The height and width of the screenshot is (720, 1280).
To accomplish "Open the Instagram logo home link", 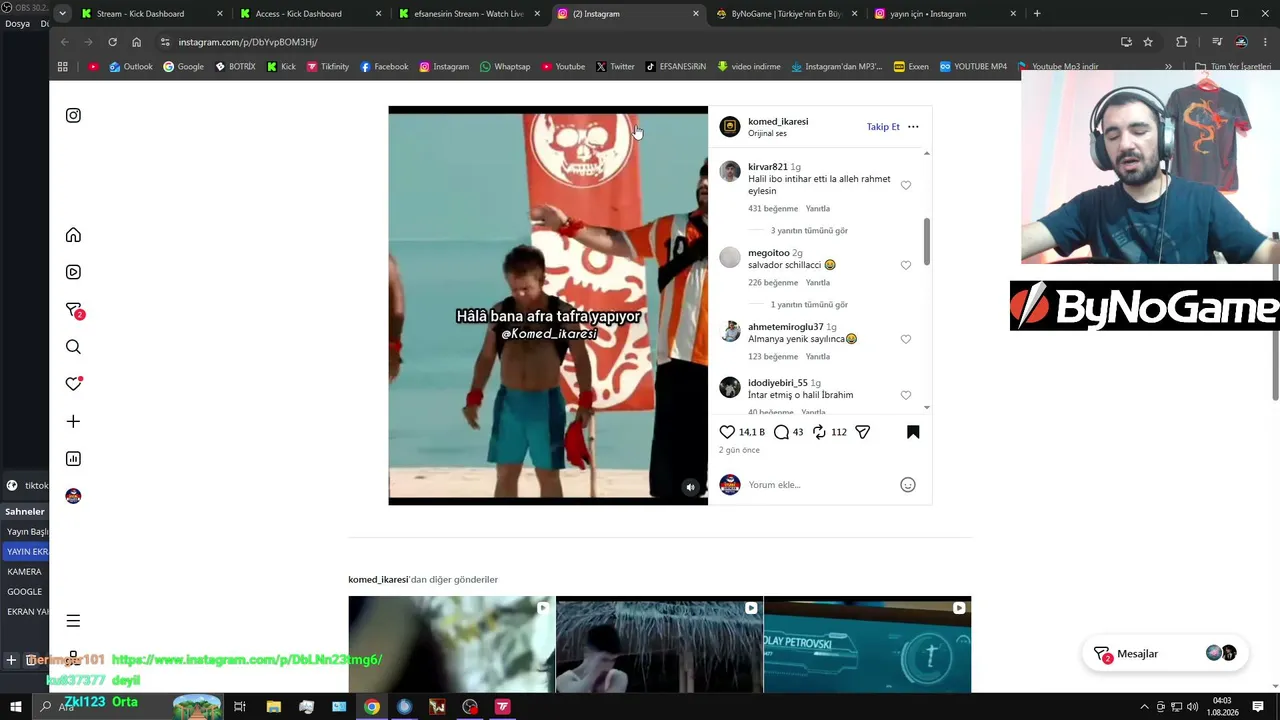I will [x=73, y=115].
